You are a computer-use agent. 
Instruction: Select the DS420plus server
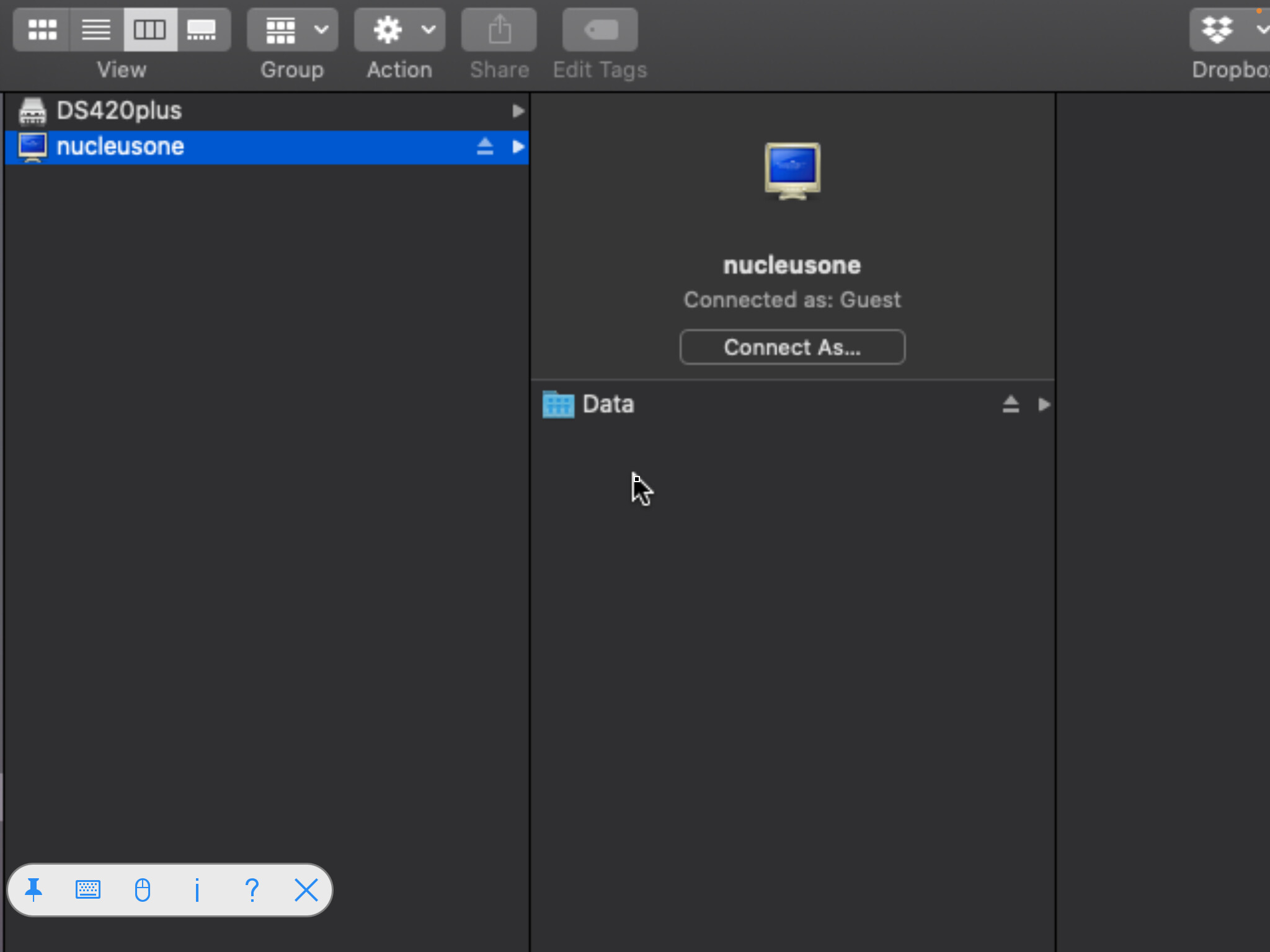119,111
